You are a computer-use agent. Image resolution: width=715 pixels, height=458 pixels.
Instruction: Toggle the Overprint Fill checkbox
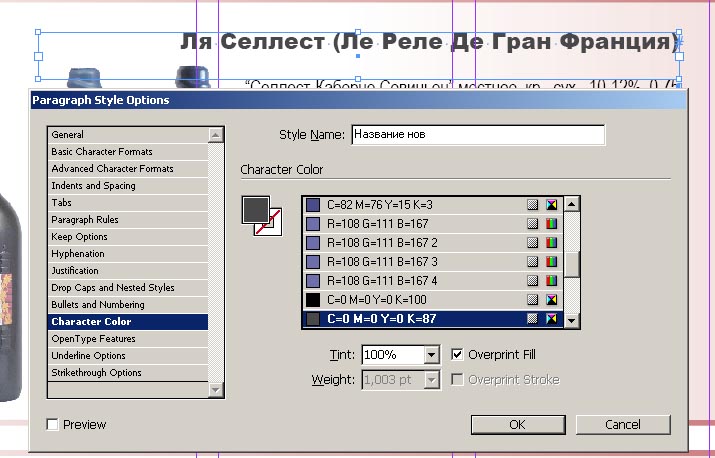(457, 354)
